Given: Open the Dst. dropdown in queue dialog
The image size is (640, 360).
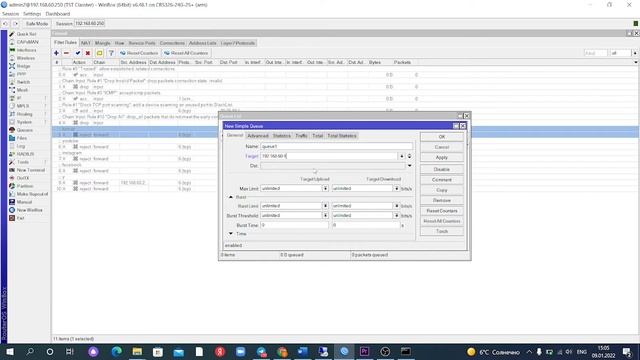Looking at the screenshot, I should [409, 166].
